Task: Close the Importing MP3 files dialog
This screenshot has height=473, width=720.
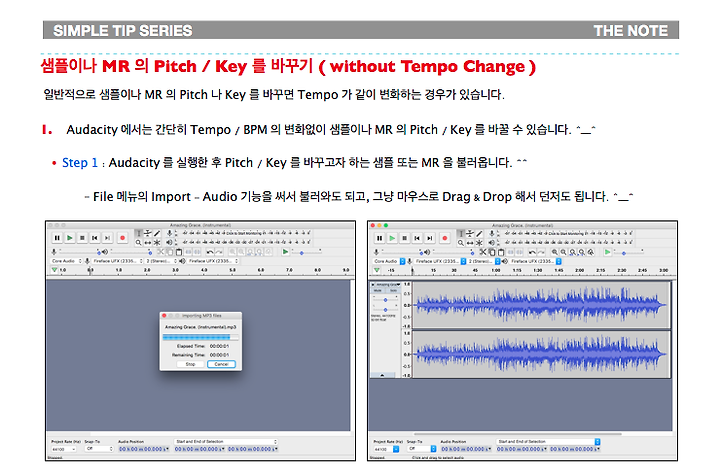Action: pyautogui.click(x=164, y=315)
